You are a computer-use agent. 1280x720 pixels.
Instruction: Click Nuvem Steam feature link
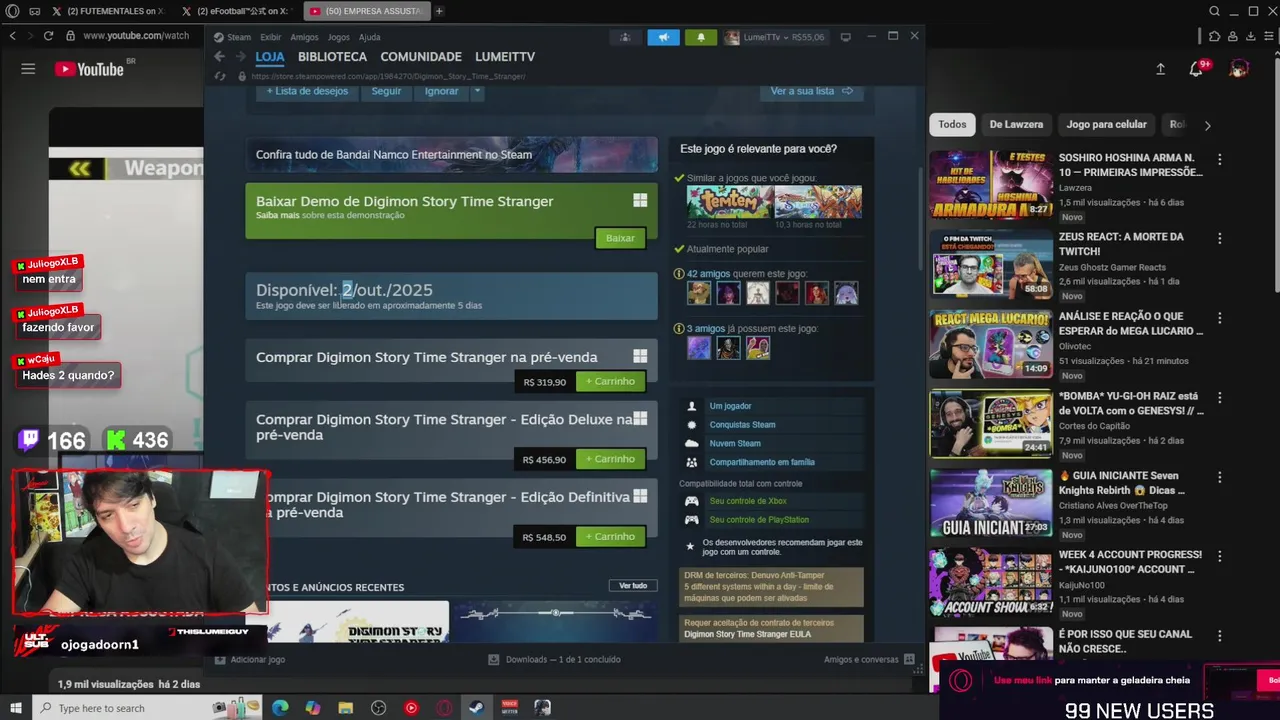[735, 444]
